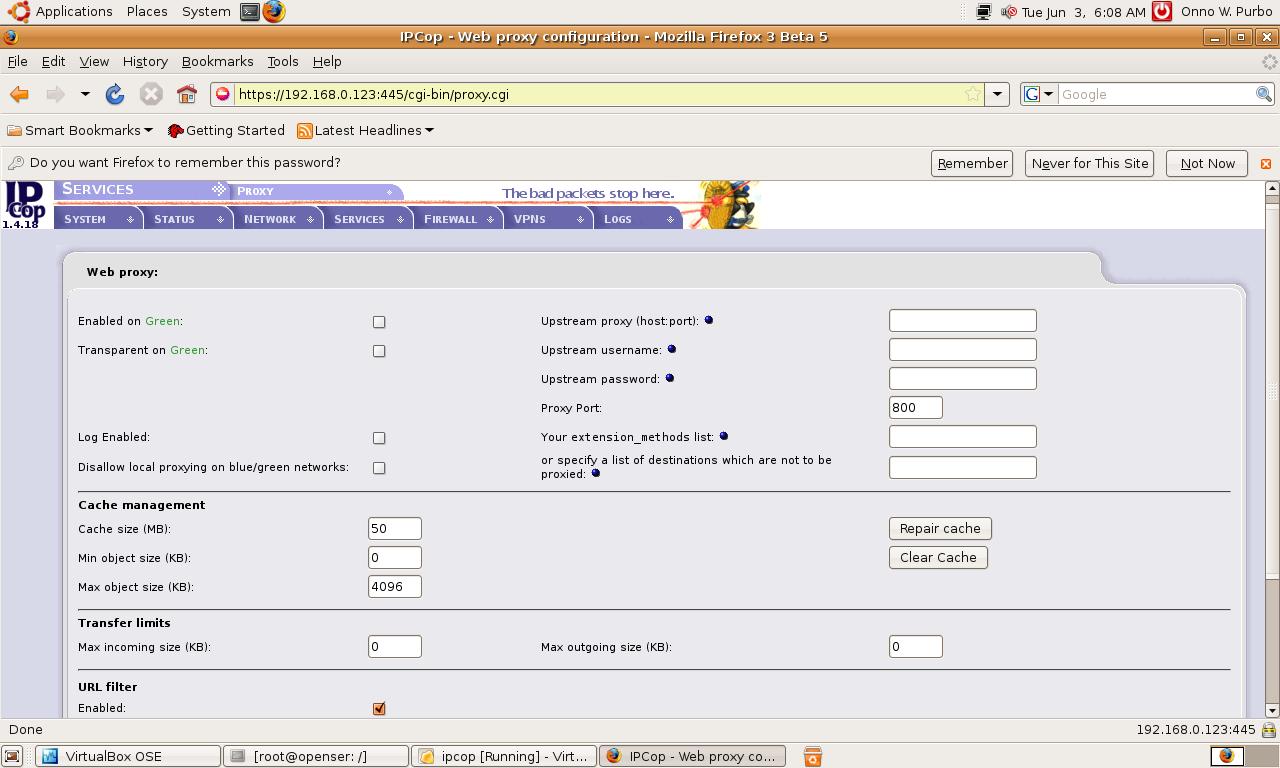Click the search magnifier in the Google box
The image size is (1280, 768).
pos(1263,94)
